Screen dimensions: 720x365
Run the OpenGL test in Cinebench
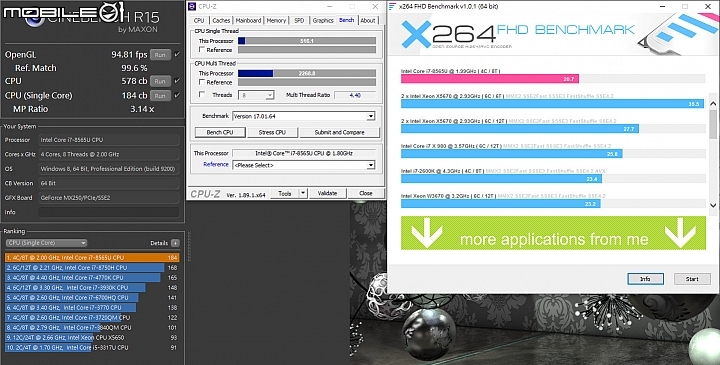click(x=160, y=55)
